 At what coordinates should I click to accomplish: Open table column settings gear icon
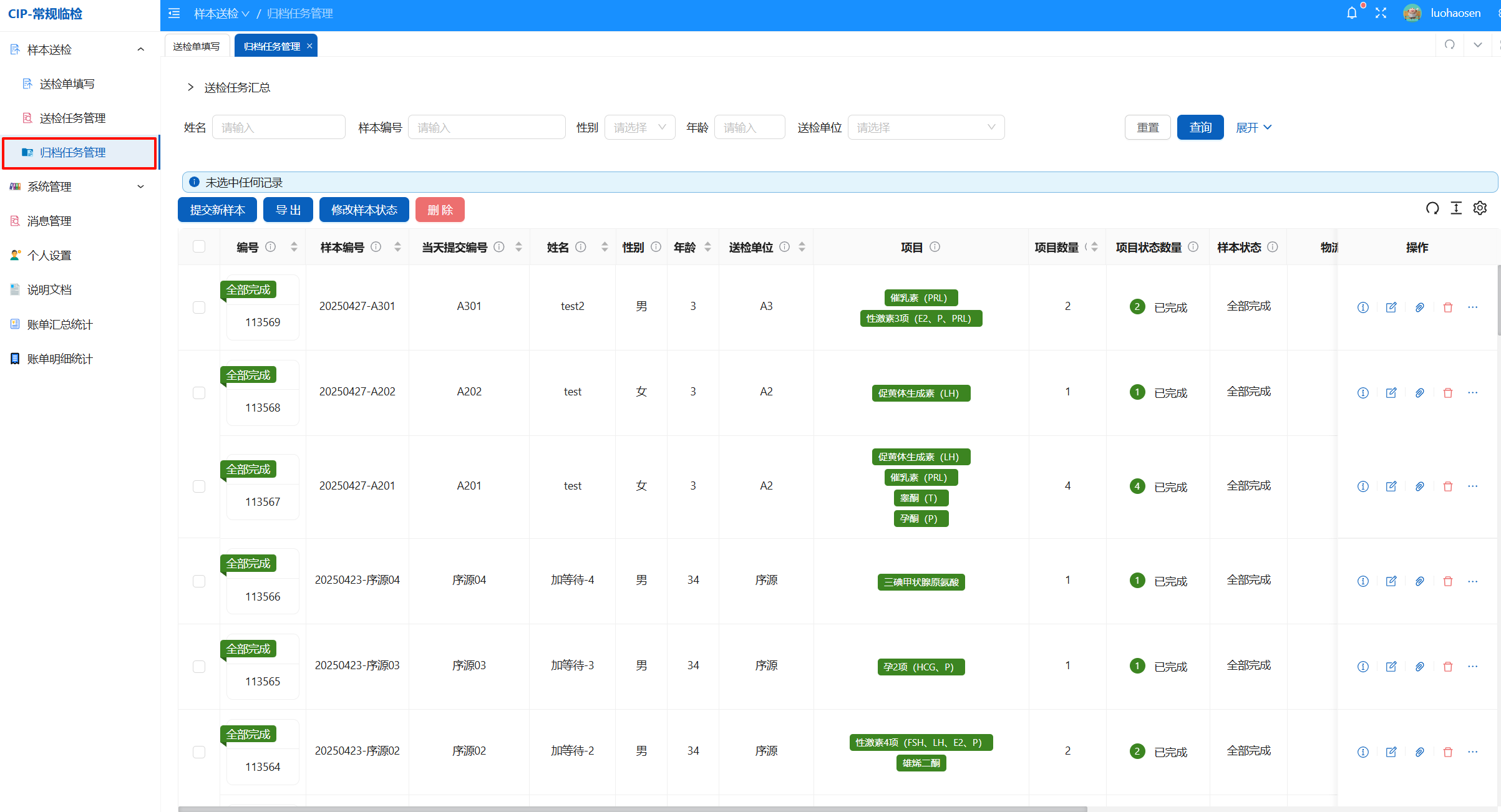(x=1480, y=208)
